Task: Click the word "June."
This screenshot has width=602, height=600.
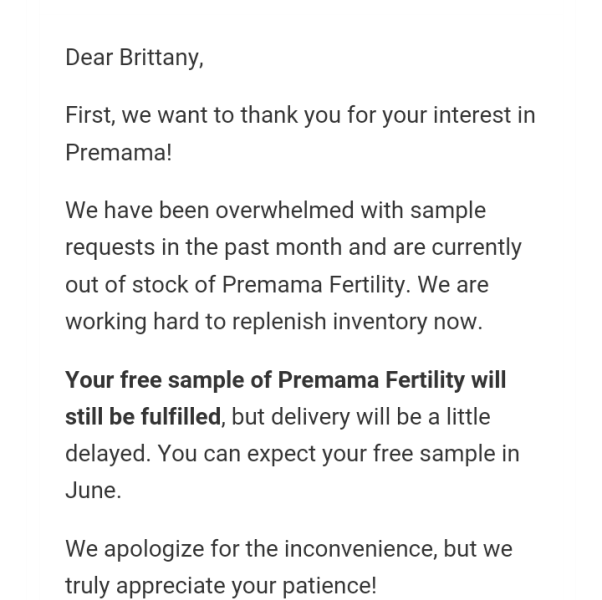Action: coord(93,491)
